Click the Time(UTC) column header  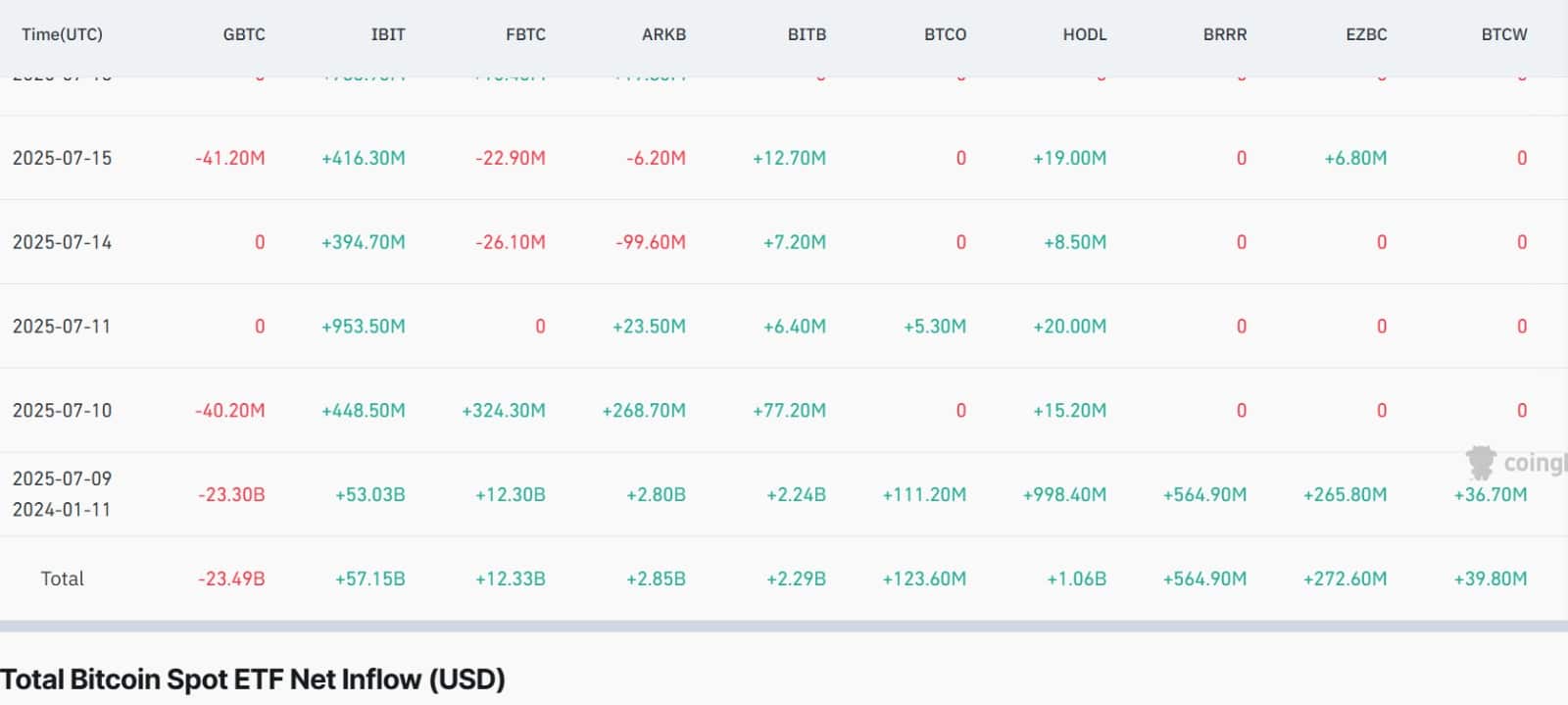(62, 34)
